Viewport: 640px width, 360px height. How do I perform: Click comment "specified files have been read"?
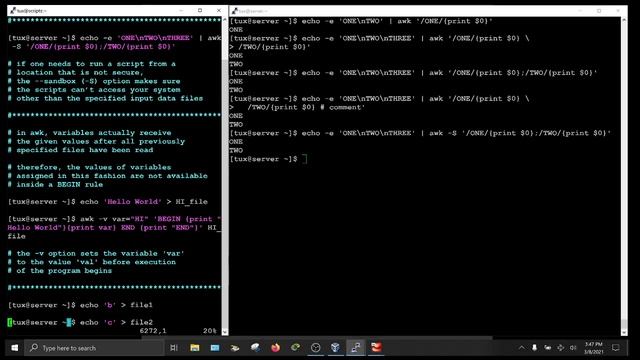click(80, 150)
